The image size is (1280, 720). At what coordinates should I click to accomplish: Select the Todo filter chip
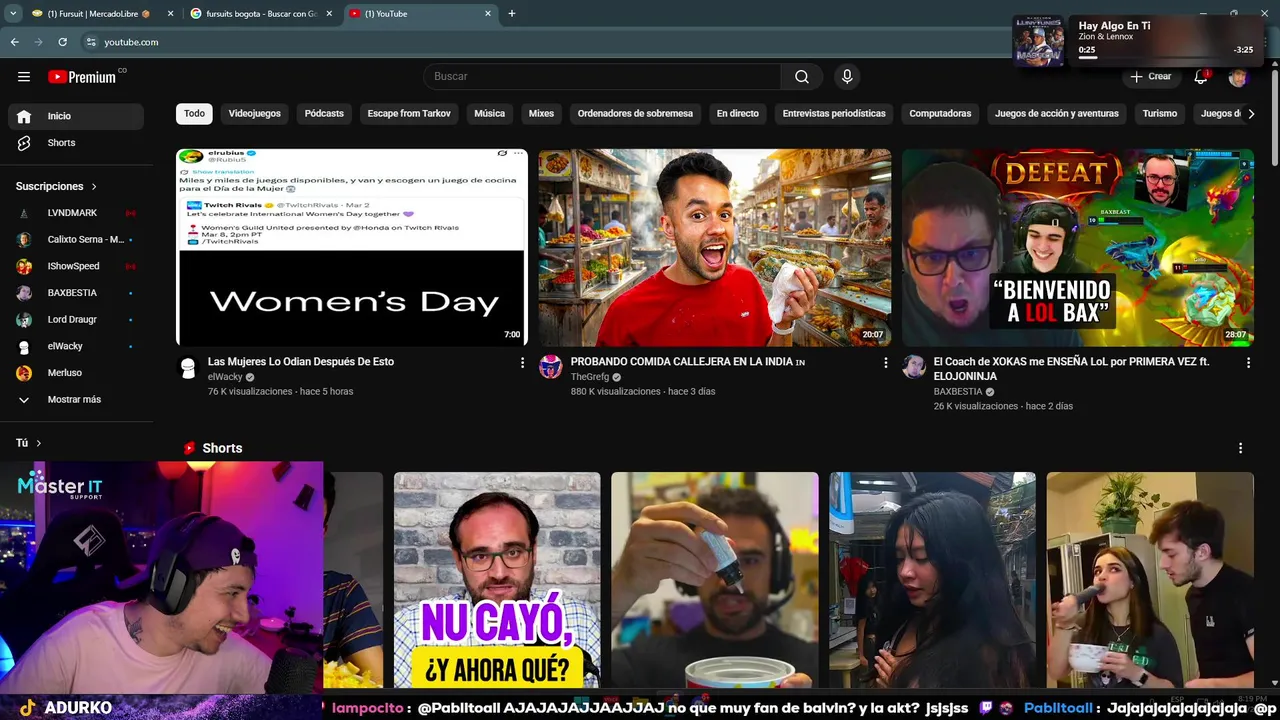tap(194, 114)
